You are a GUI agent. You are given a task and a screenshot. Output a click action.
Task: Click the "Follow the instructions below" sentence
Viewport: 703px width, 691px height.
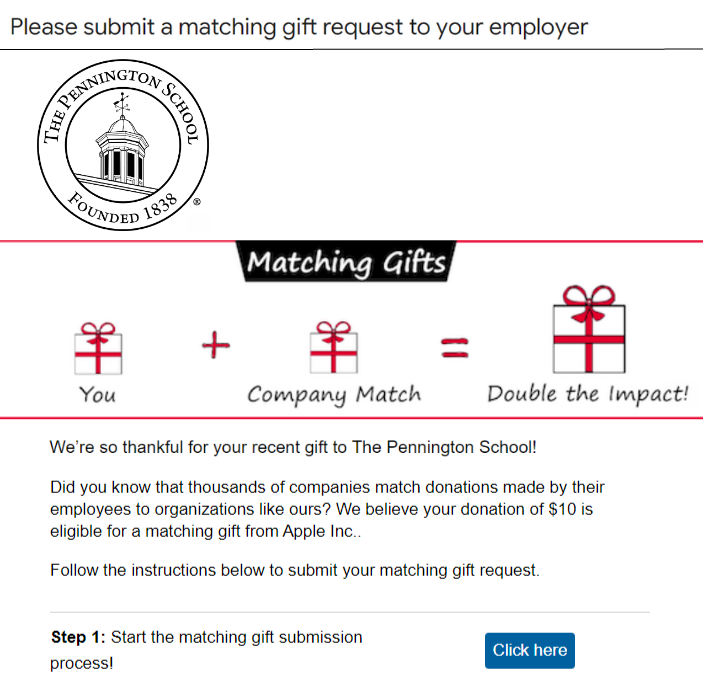pos(295,570)
